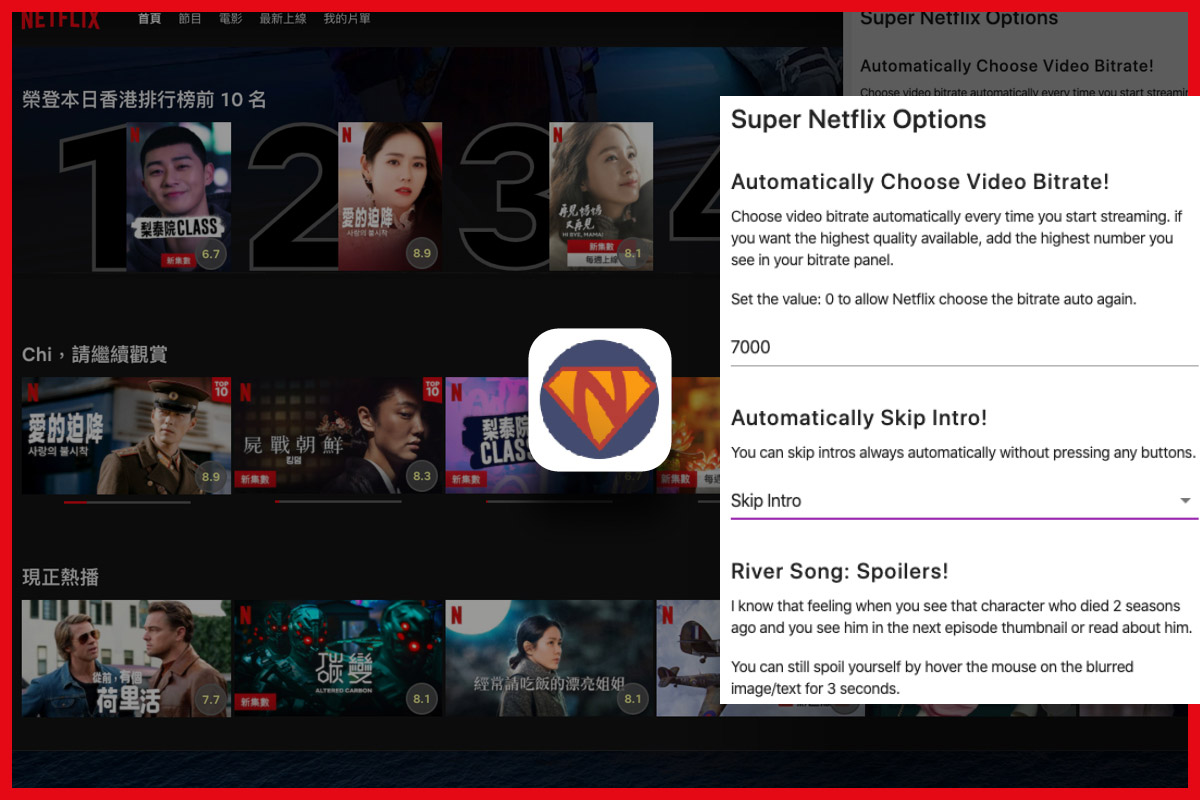1200x800 pixels.
Task: Open the Skip Intro dropdown
Action: 964,501
